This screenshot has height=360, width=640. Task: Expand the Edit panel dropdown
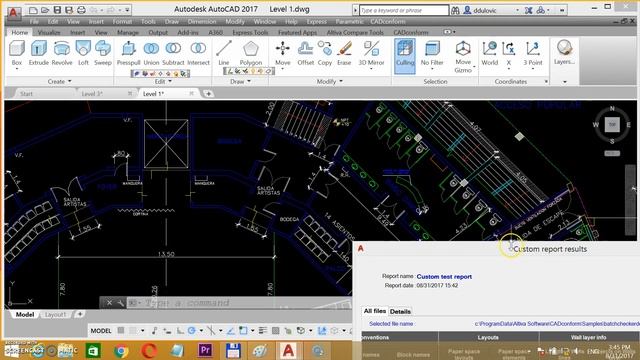coord(163,82)
